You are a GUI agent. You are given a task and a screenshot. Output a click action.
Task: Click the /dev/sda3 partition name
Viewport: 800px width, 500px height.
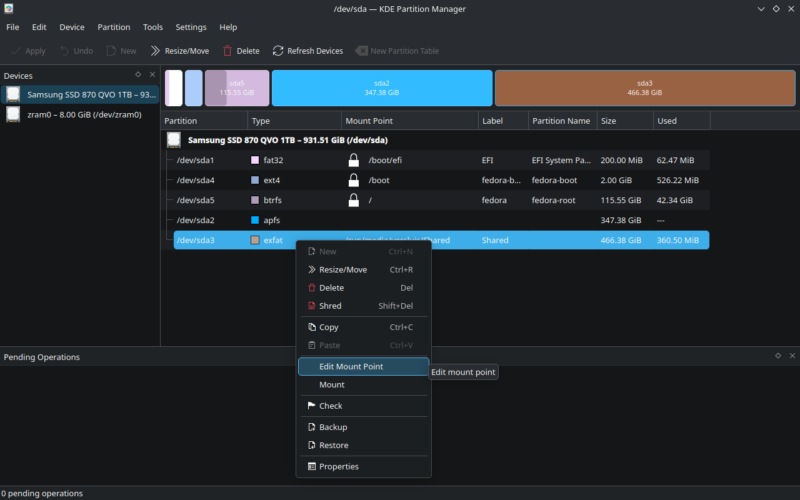(x=195, y=240)
